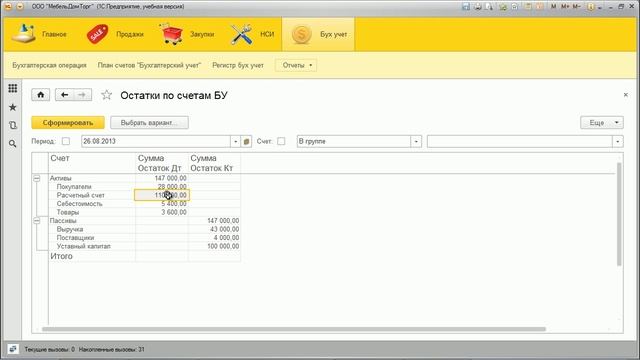
Task: Go to the home page
Action: 41,95
